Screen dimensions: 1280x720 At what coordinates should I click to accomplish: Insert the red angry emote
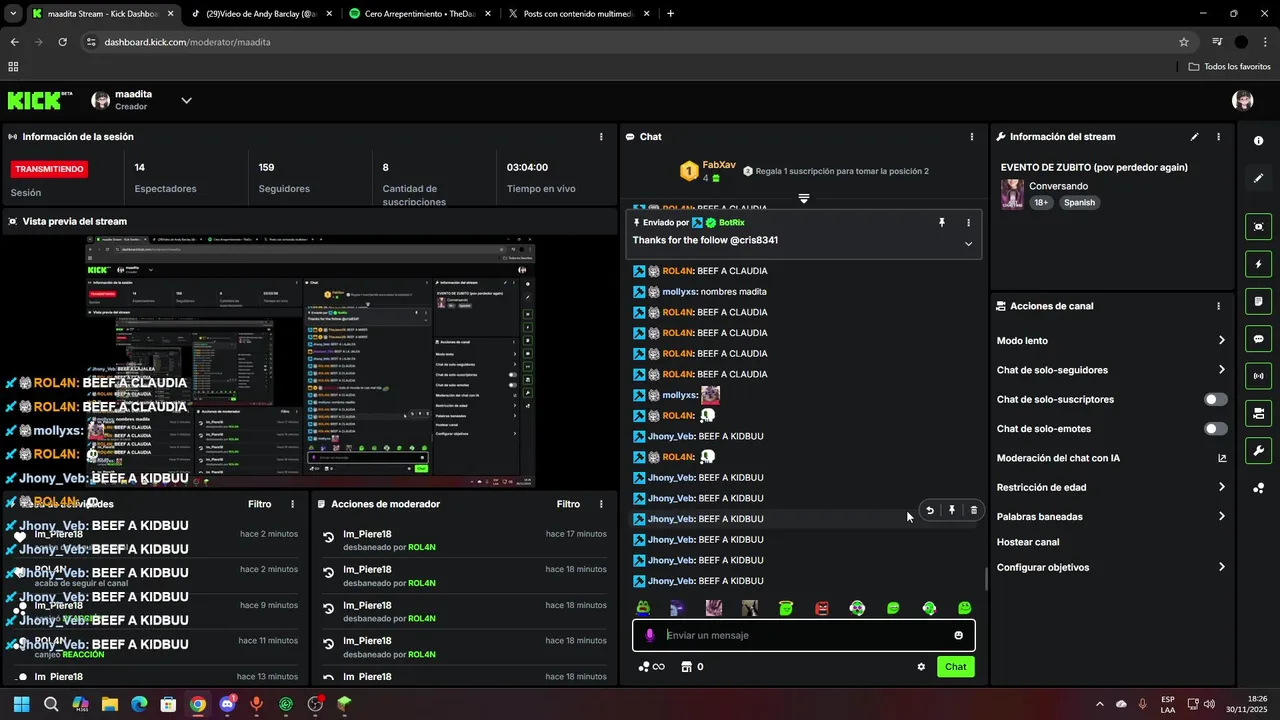point(822,608)
